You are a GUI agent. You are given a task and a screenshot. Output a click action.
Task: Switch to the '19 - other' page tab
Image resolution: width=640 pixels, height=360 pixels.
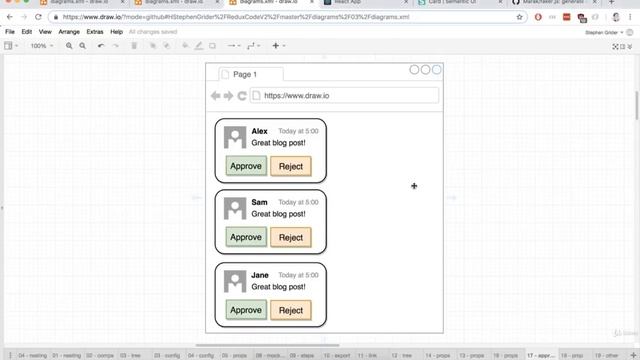tap(607, 356)
